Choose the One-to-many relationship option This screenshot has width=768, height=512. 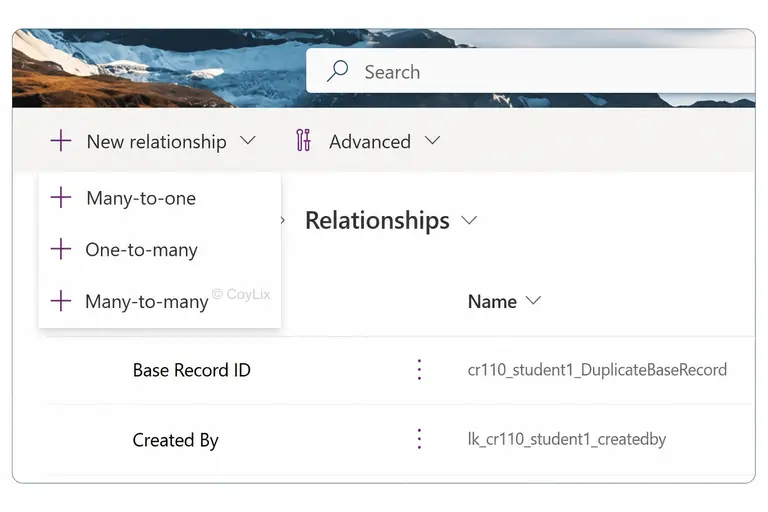pyautogui.click(x=160, y=249)
